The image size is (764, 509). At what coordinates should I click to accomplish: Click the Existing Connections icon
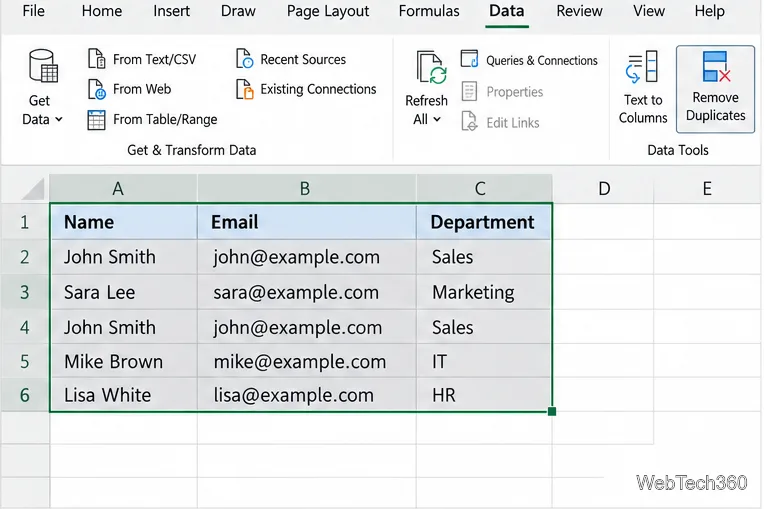[x=245, y=89]
